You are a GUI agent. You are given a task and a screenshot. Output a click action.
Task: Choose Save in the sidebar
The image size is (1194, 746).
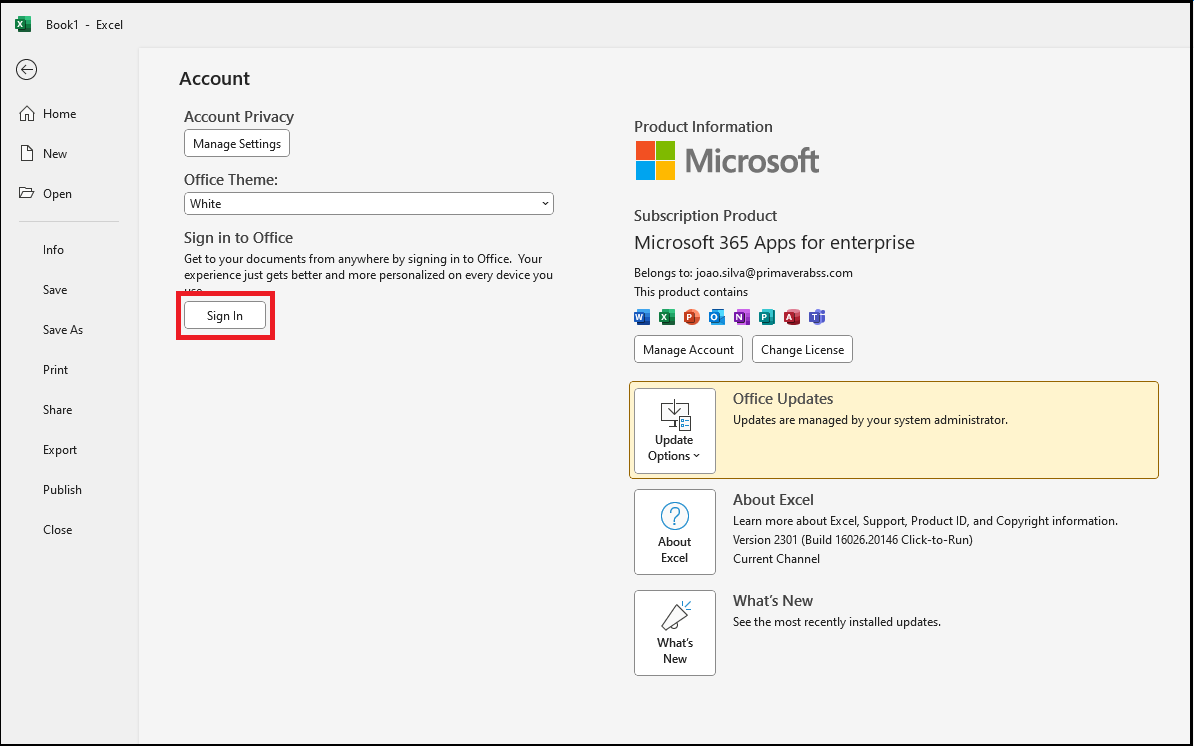[x=55, y=290]
